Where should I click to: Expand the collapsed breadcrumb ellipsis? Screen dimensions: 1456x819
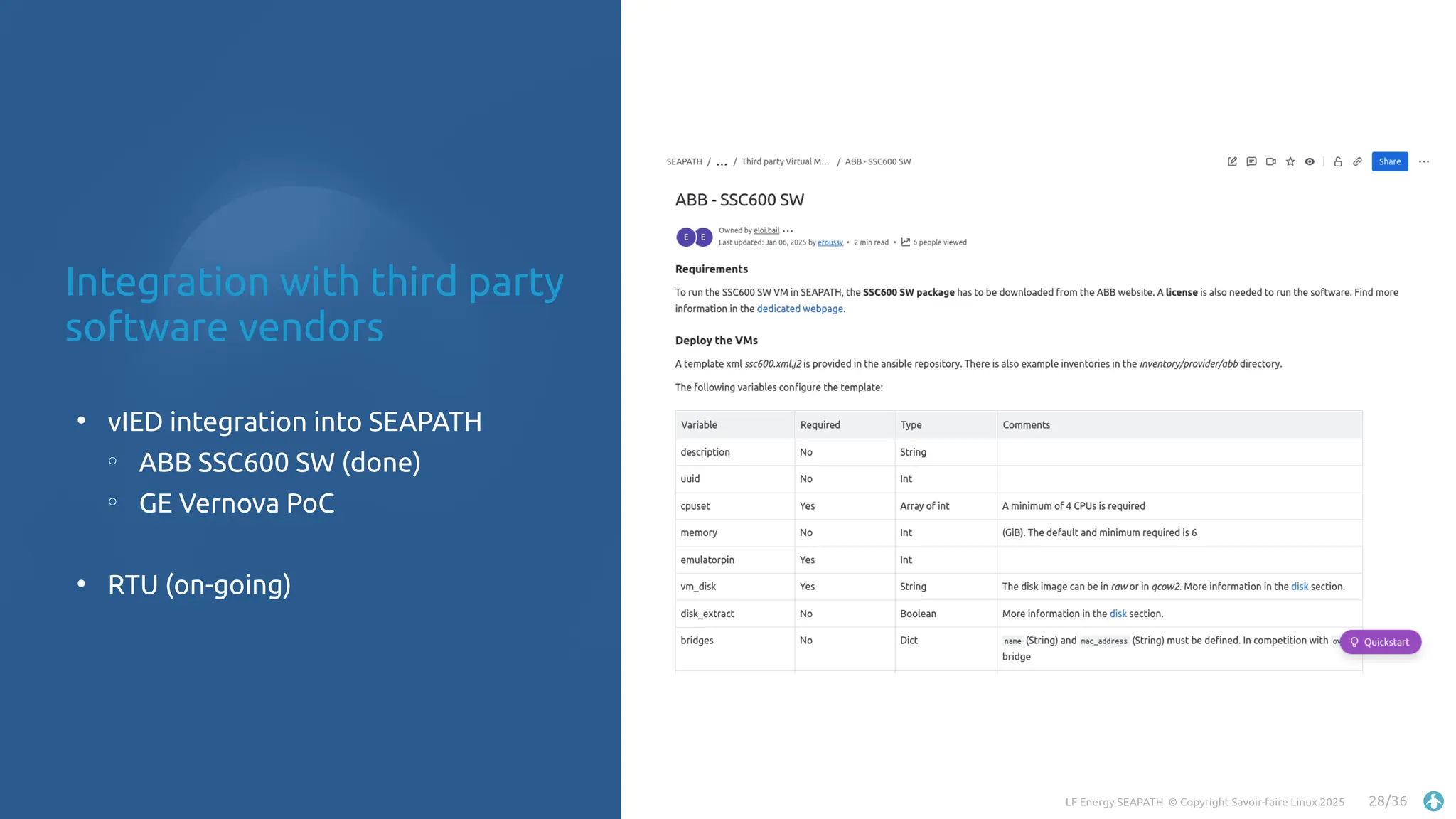(722, 163)
